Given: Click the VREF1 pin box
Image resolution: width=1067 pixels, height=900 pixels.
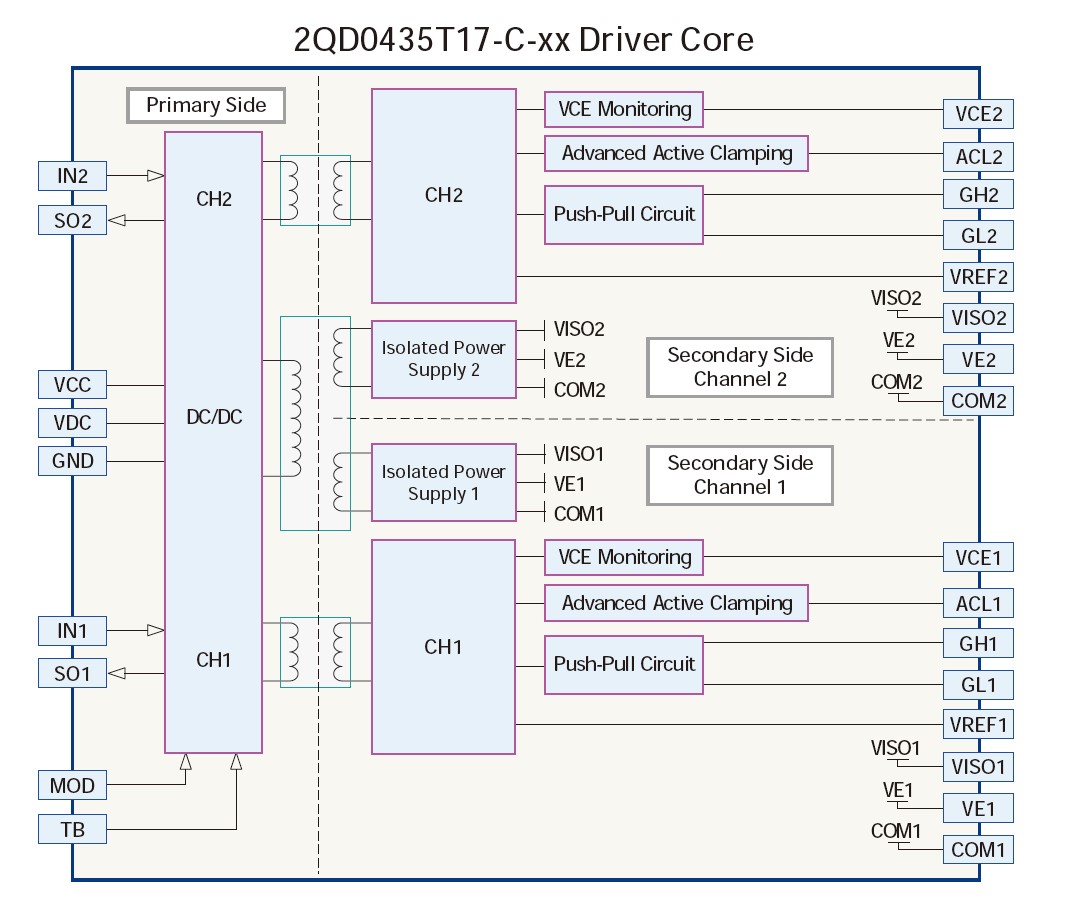Looking at the screenshot, I should pyautogui.click(x=978, y=724).
